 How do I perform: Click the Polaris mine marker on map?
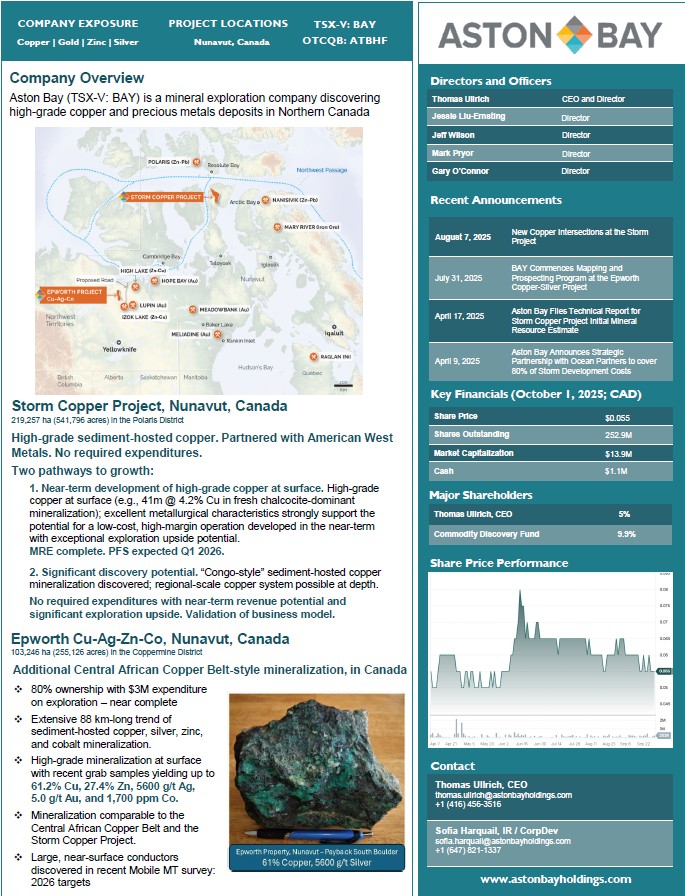click(196, 161)
